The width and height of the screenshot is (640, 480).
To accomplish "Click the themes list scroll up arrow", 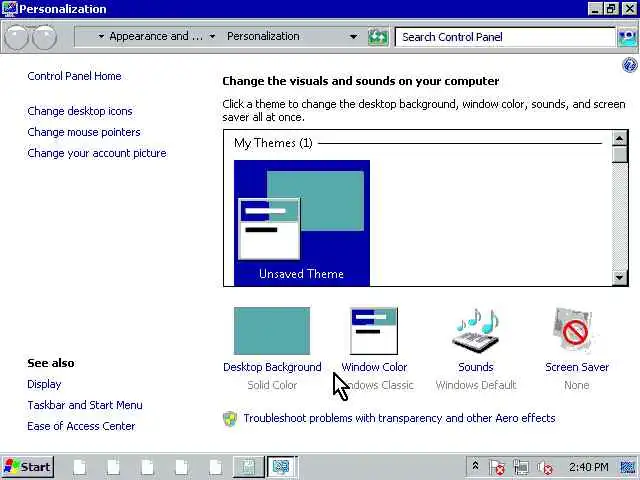I will pyautogui.click(x=619, y=139).
